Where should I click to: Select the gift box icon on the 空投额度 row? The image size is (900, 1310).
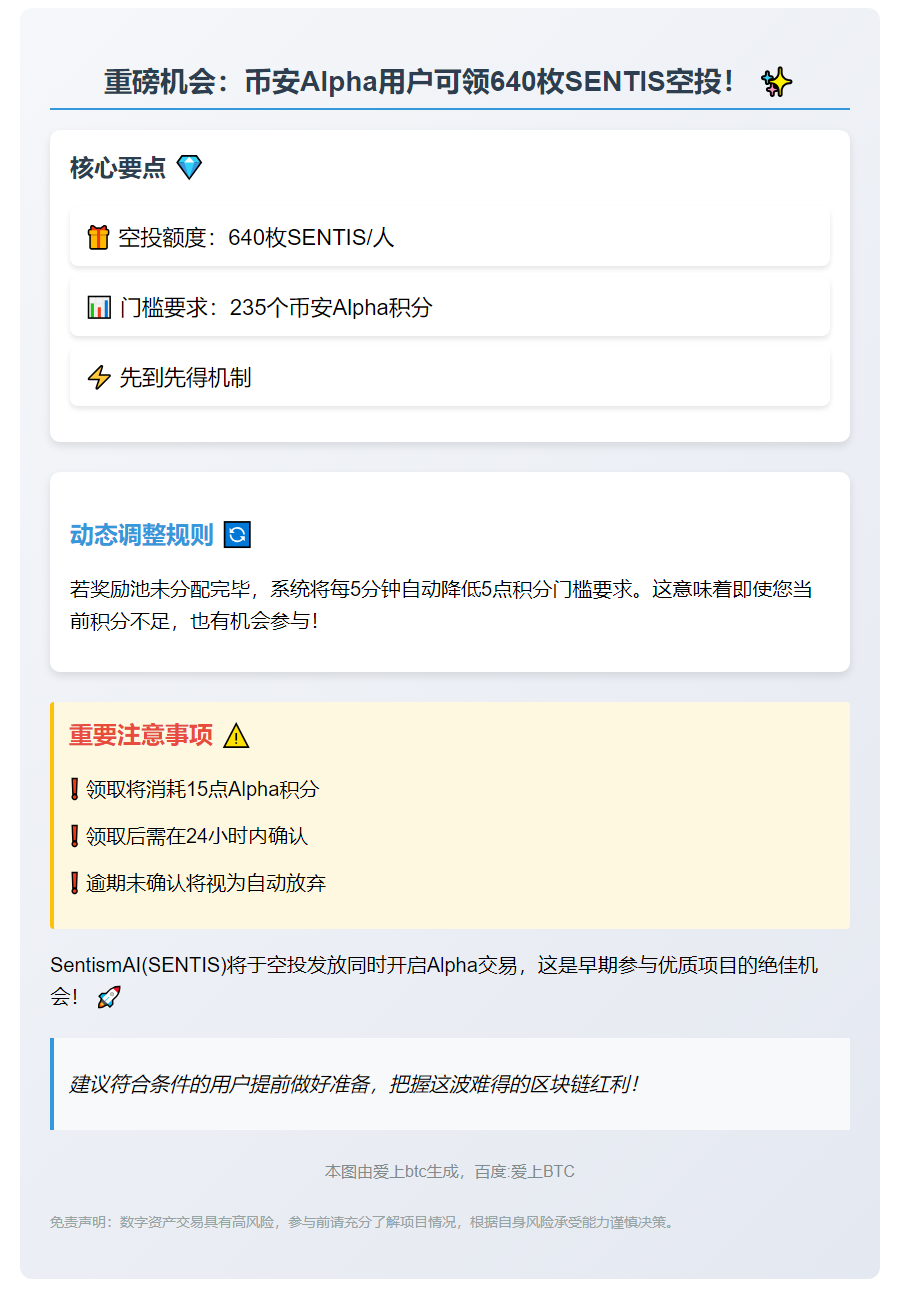(98, 238)
